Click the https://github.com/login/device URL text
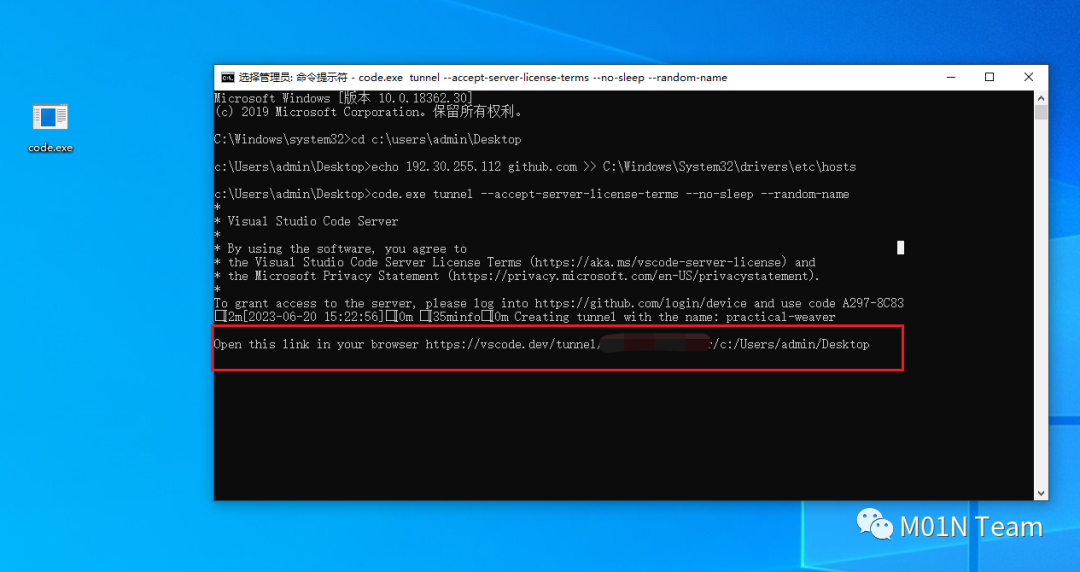This screenshot has width=1080, height=572. (641, 303)
